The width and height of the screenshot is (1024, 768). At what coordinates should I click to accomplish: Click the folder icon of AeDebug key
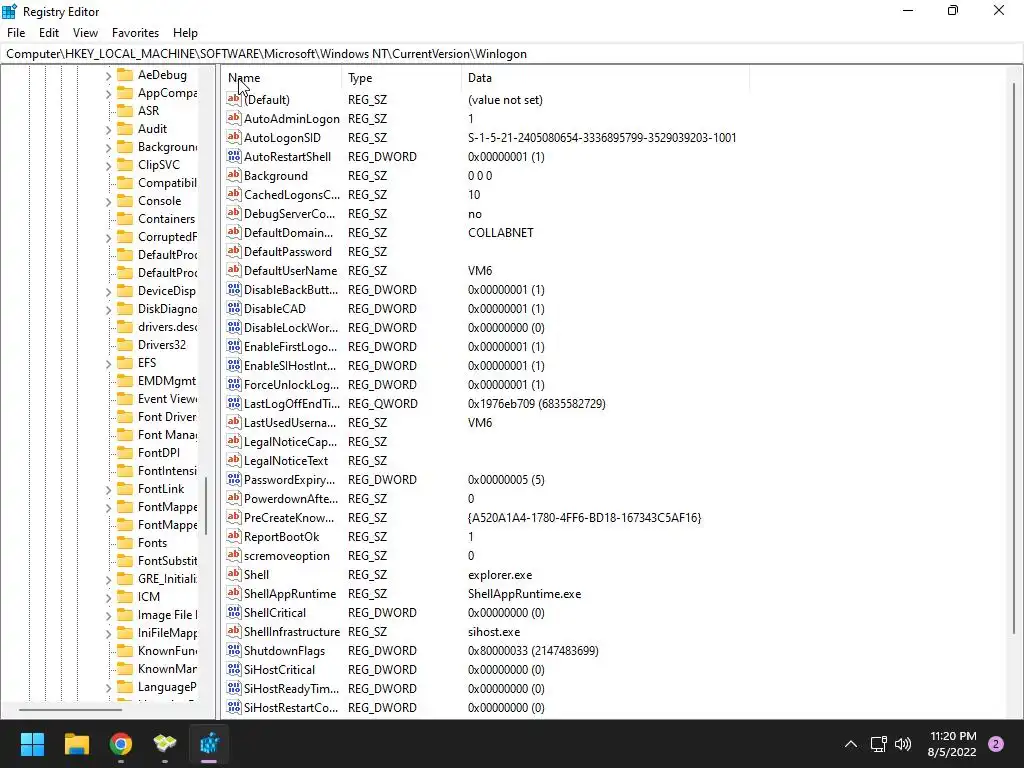(125, 75)
